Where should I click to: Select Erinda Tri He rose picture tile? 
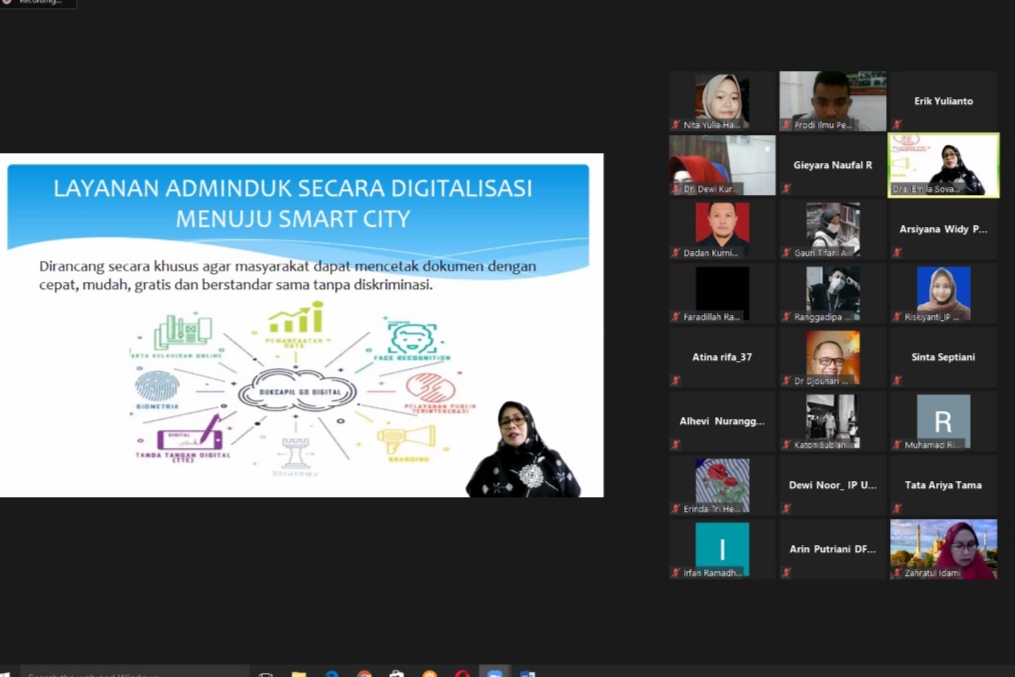[722, 485]
